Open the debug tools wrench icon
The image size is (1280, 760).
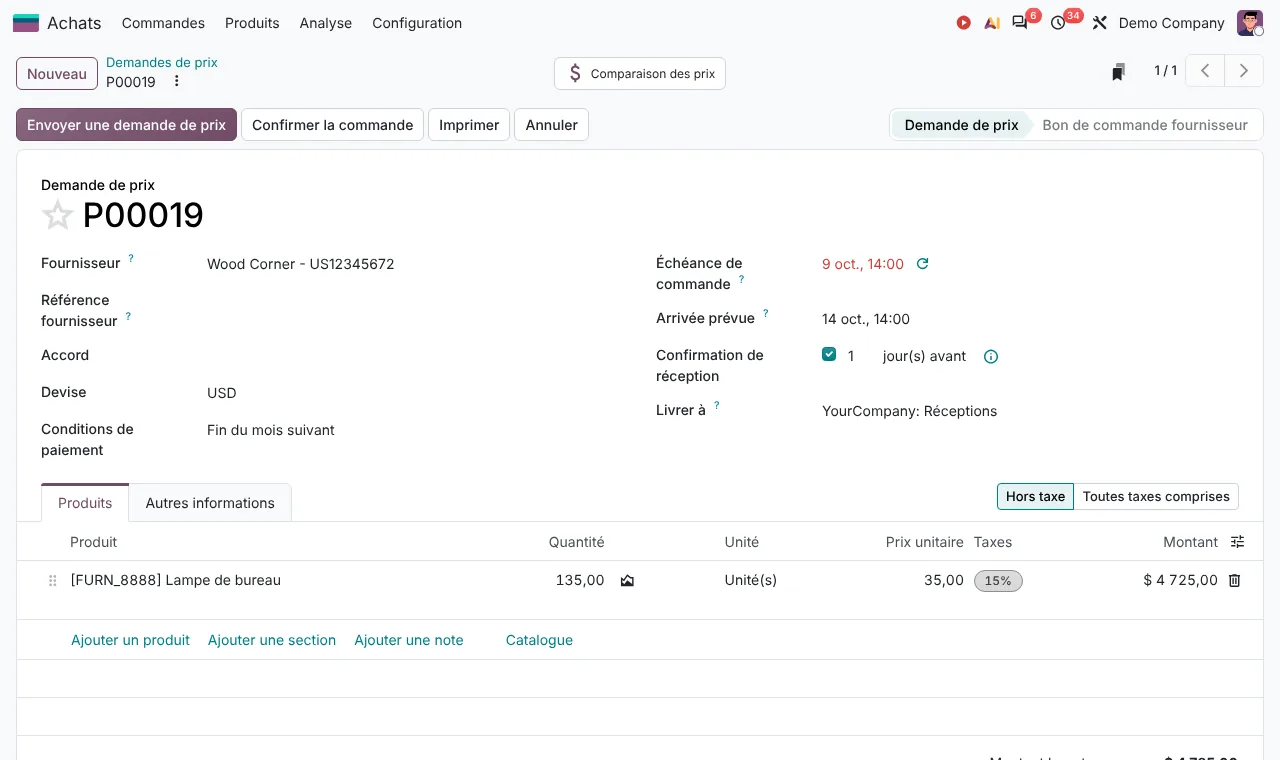[x=1100, y=23]
